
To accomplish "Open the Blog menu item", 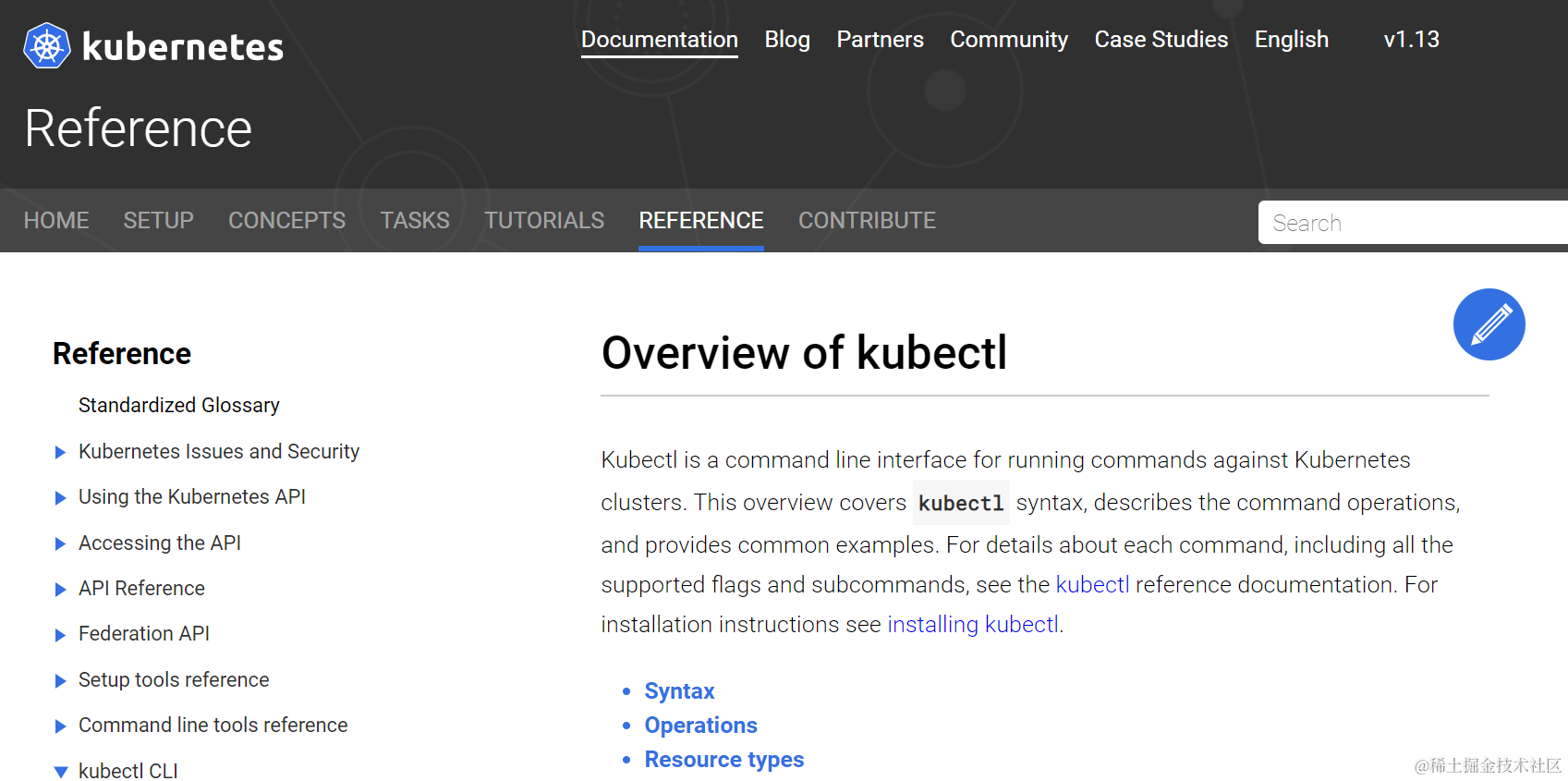I will pos(787,40).
